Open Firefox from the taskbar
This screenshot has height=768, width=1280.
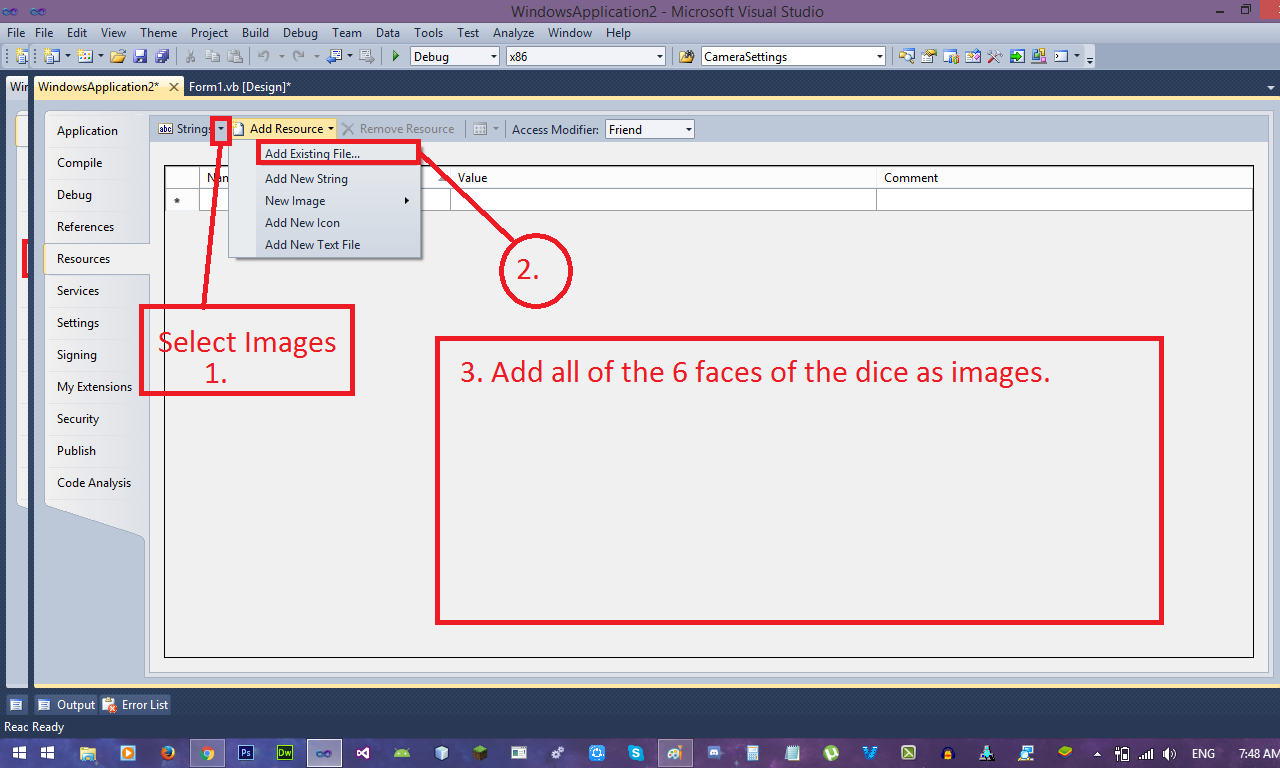point(168,753)
